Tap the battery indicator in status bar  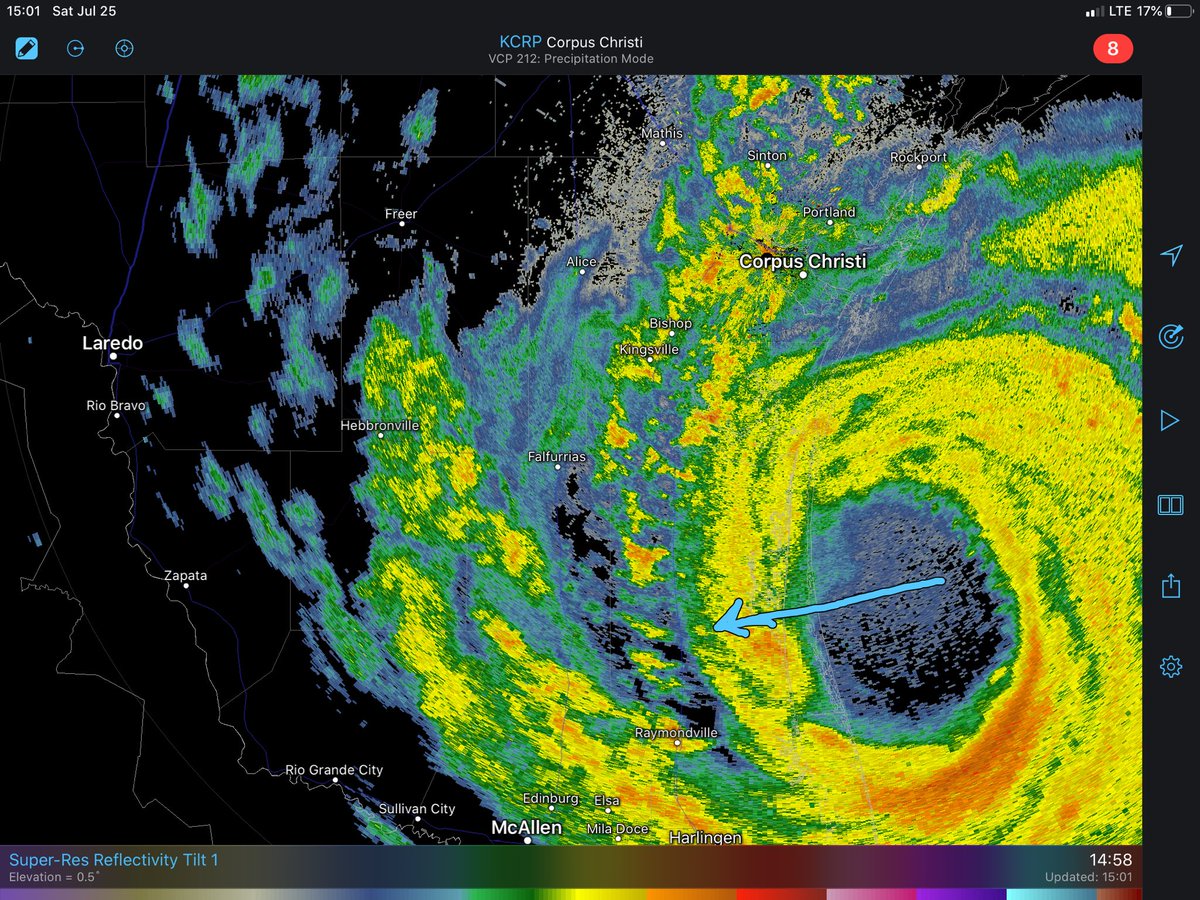(x=1177, y=12)
